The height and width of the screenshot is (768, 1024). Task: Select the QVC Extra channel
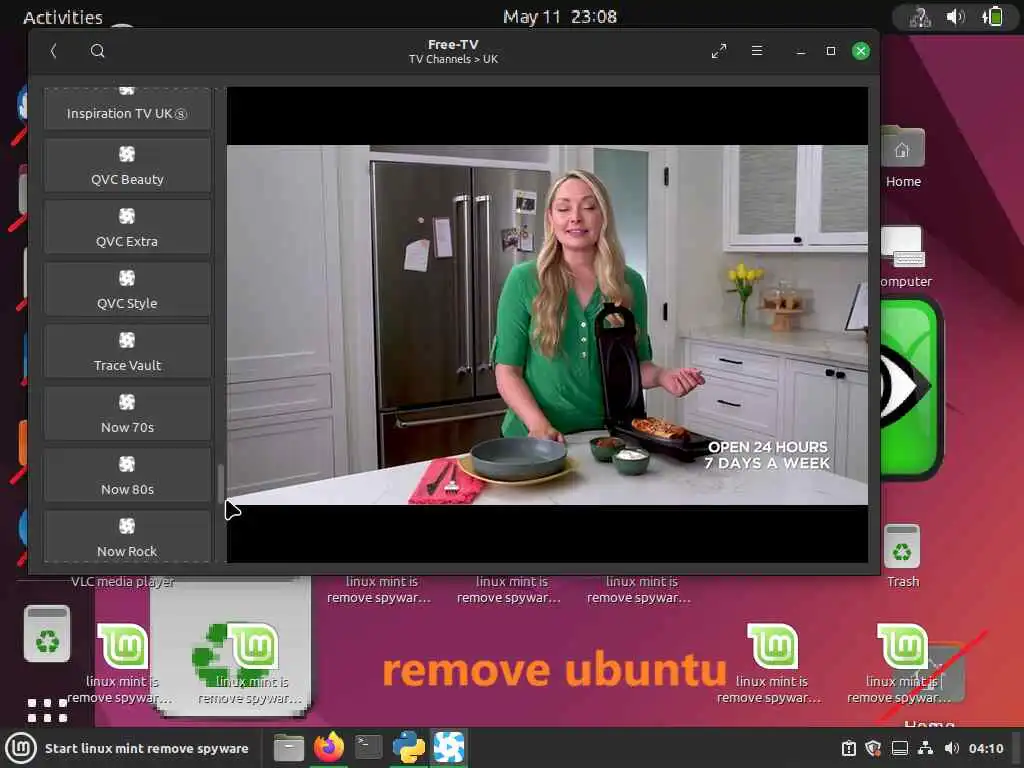tap(127, 227)
